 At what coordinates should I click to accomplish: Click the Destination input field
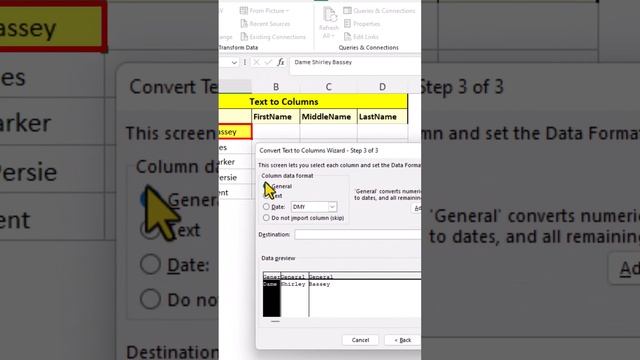tap(358, 234)
